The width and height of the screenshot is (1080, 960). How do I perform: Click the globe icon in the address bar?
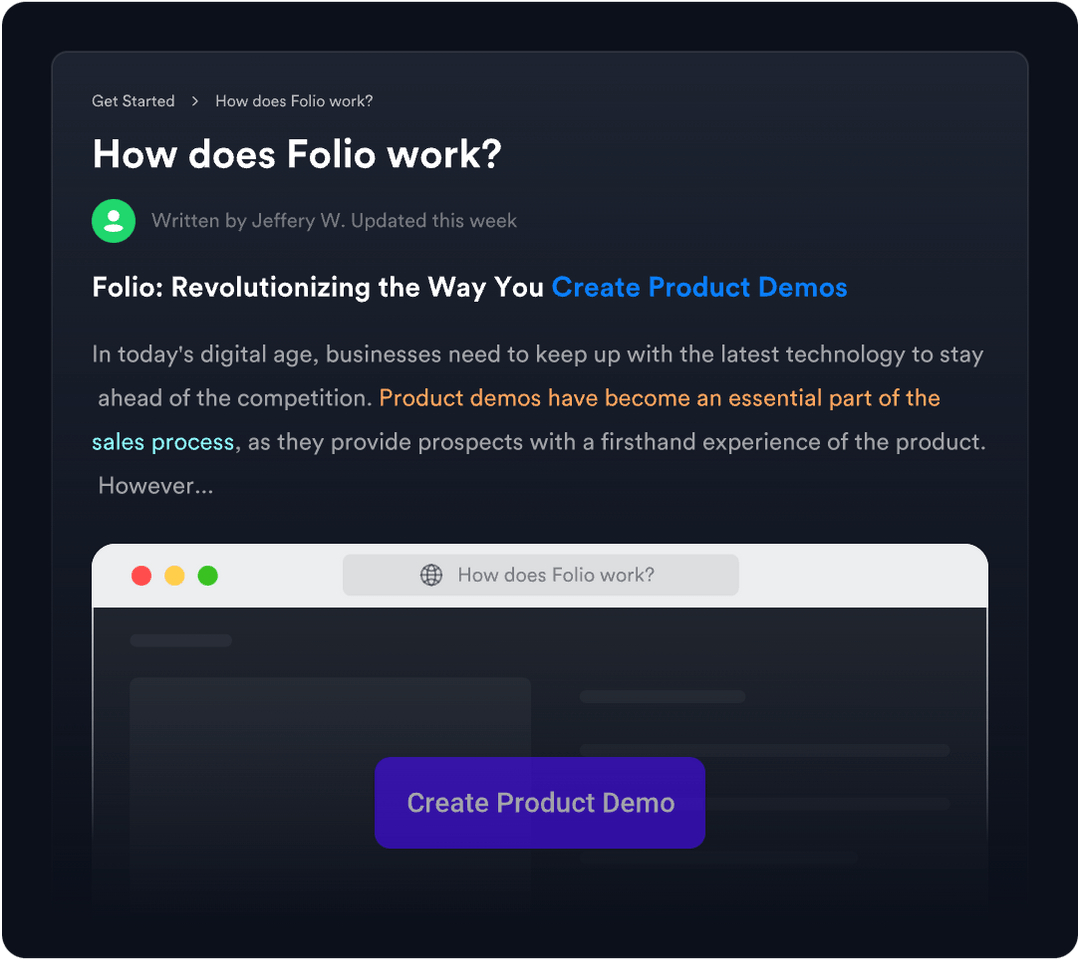[x=430, y=574]
